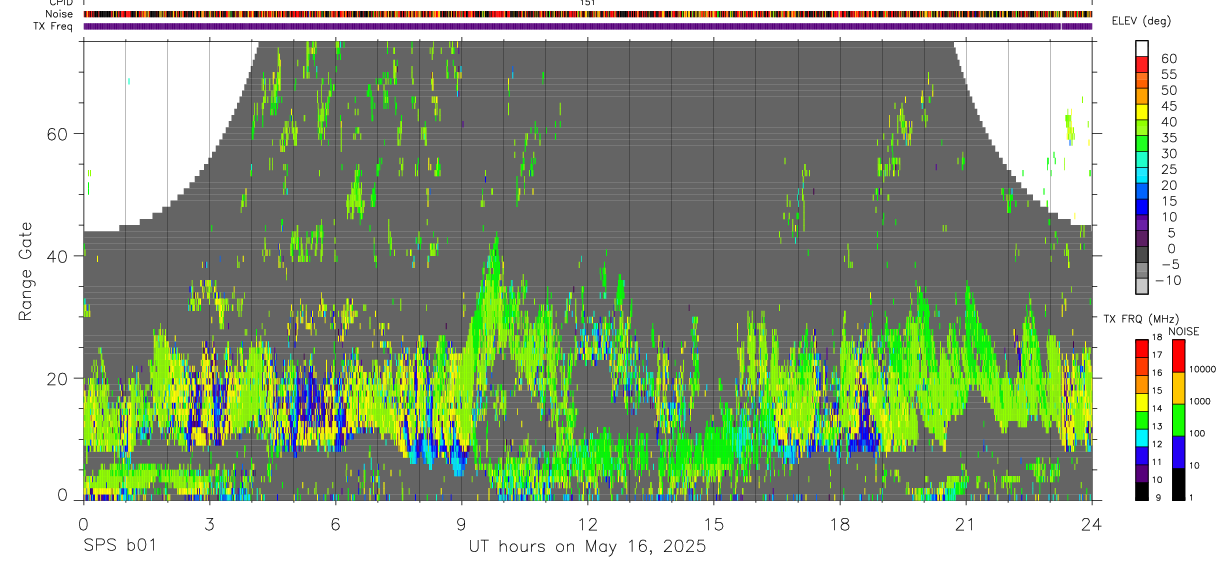Viewport: 1228px width, 567px height.
Task: Select the black bottom swatch of TX FRQ colorbar
Action: click(x=1142, y=492)
